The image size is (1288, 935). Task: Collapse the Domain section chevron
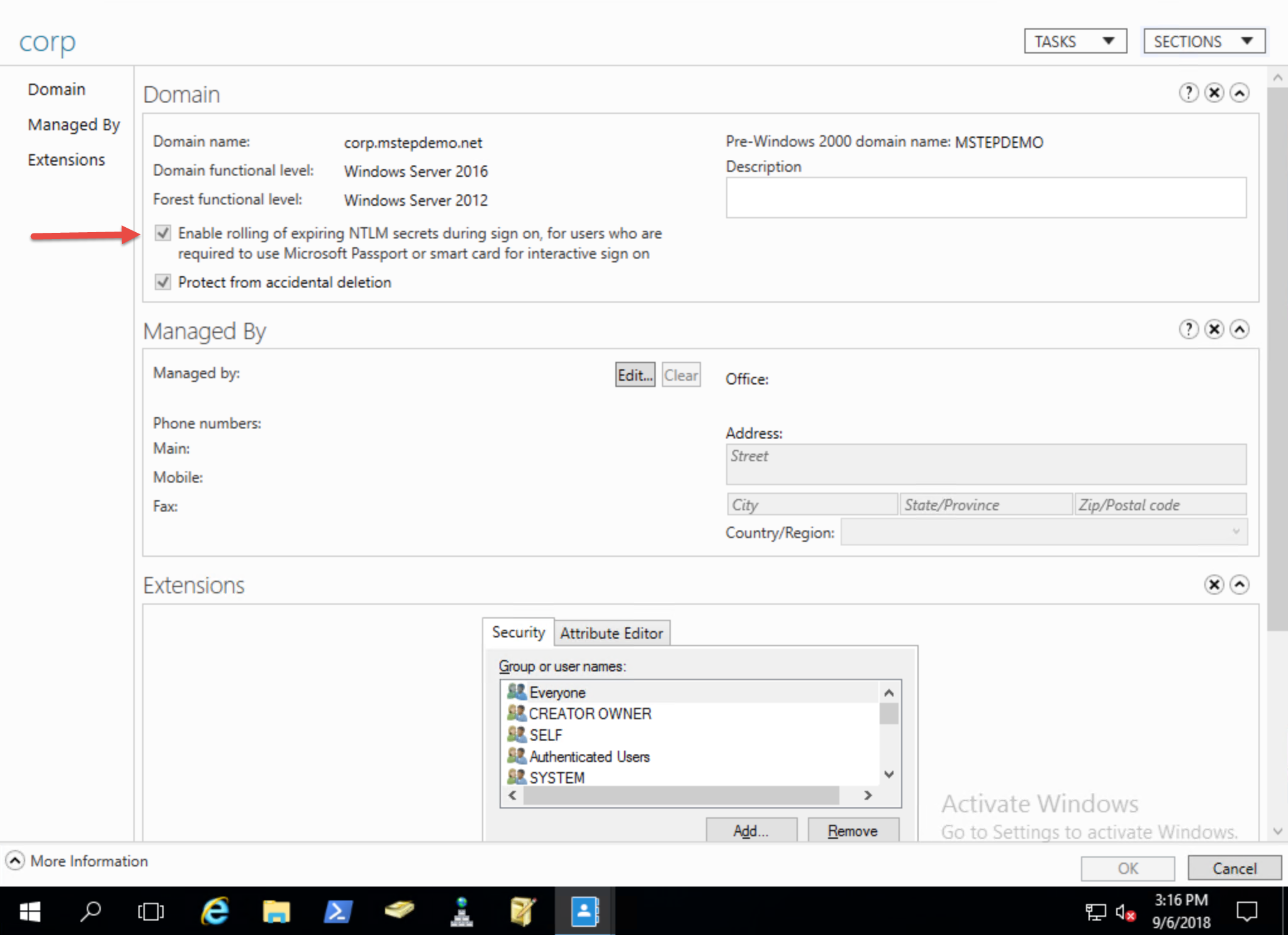[x=1240, y=93]
